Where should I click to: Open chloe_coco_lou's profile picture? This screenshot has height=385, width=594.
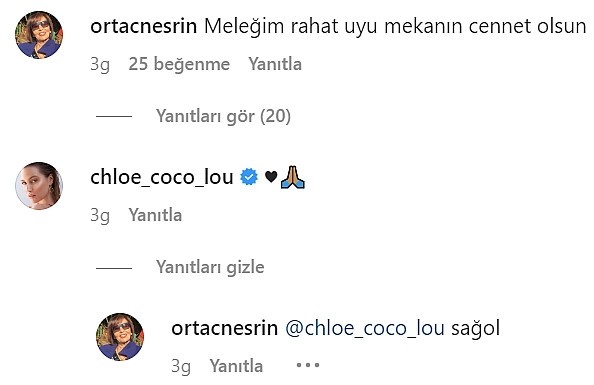pos(39,186)
